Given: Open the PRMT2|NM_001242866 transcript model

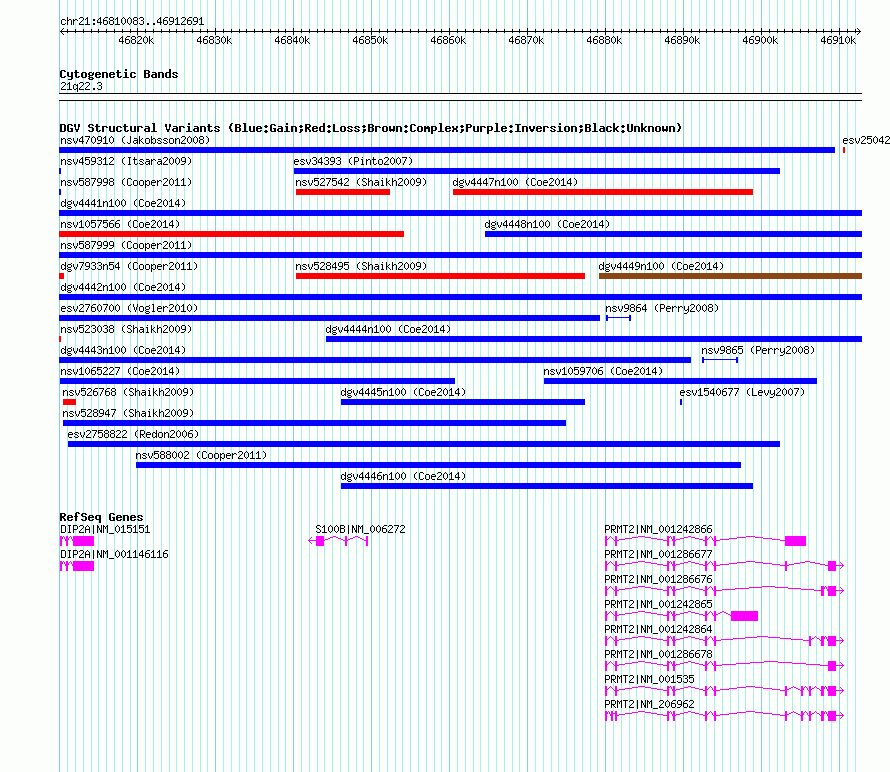Looking at the screenshot, I should coord(706,541).
